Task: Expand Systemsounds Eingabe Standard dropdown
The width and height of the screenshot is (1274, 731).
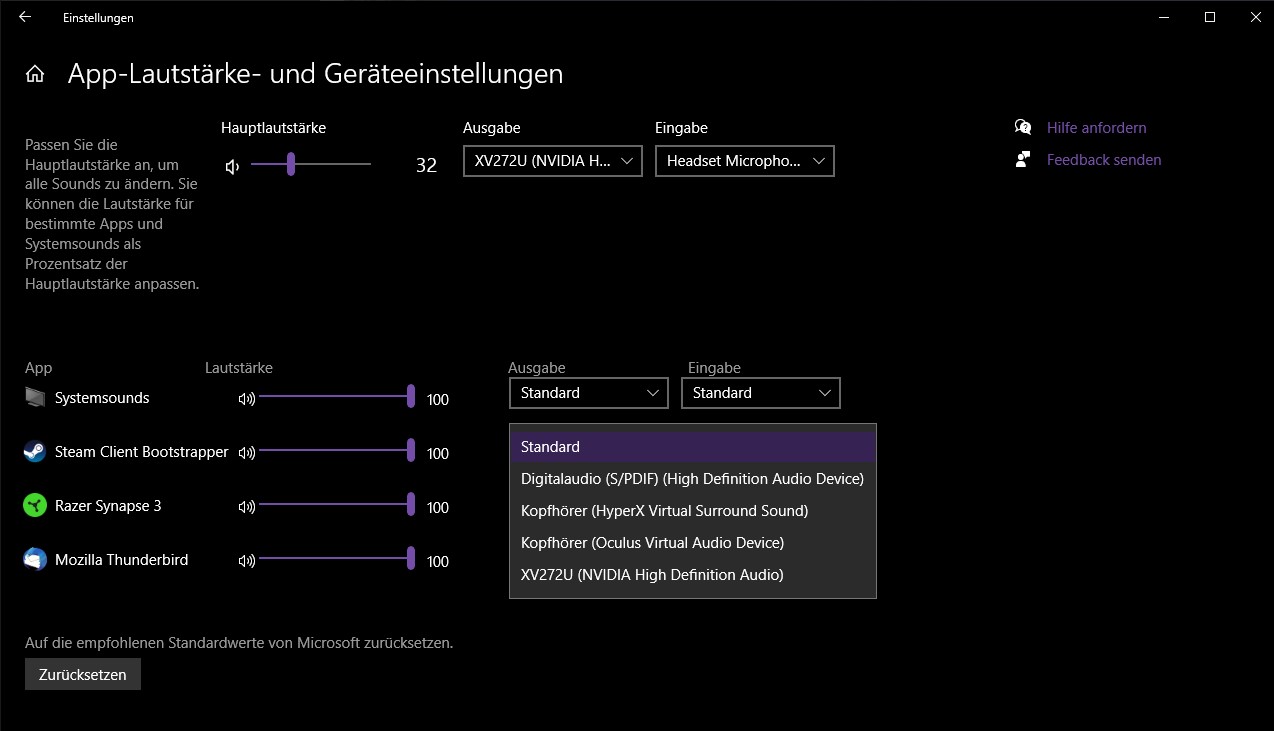Action: click(x=760, y=393)
